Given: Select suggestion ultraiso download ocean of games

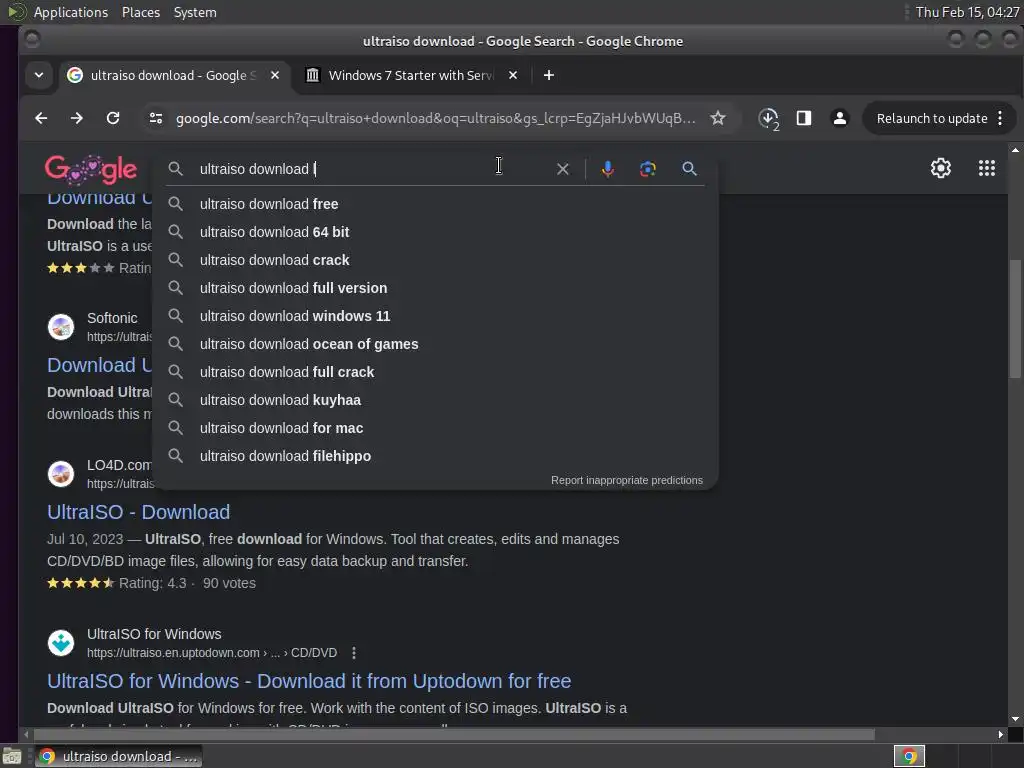Looking at the screenshot, I should pos(435,344).
